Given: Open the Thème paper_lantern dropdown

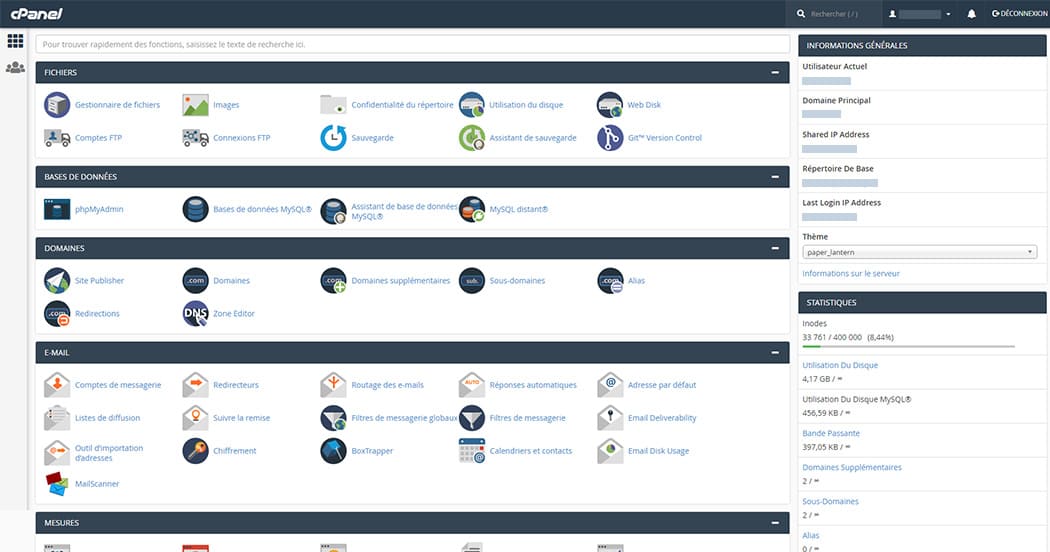Looking at the screenshot, I should [919, 253].
